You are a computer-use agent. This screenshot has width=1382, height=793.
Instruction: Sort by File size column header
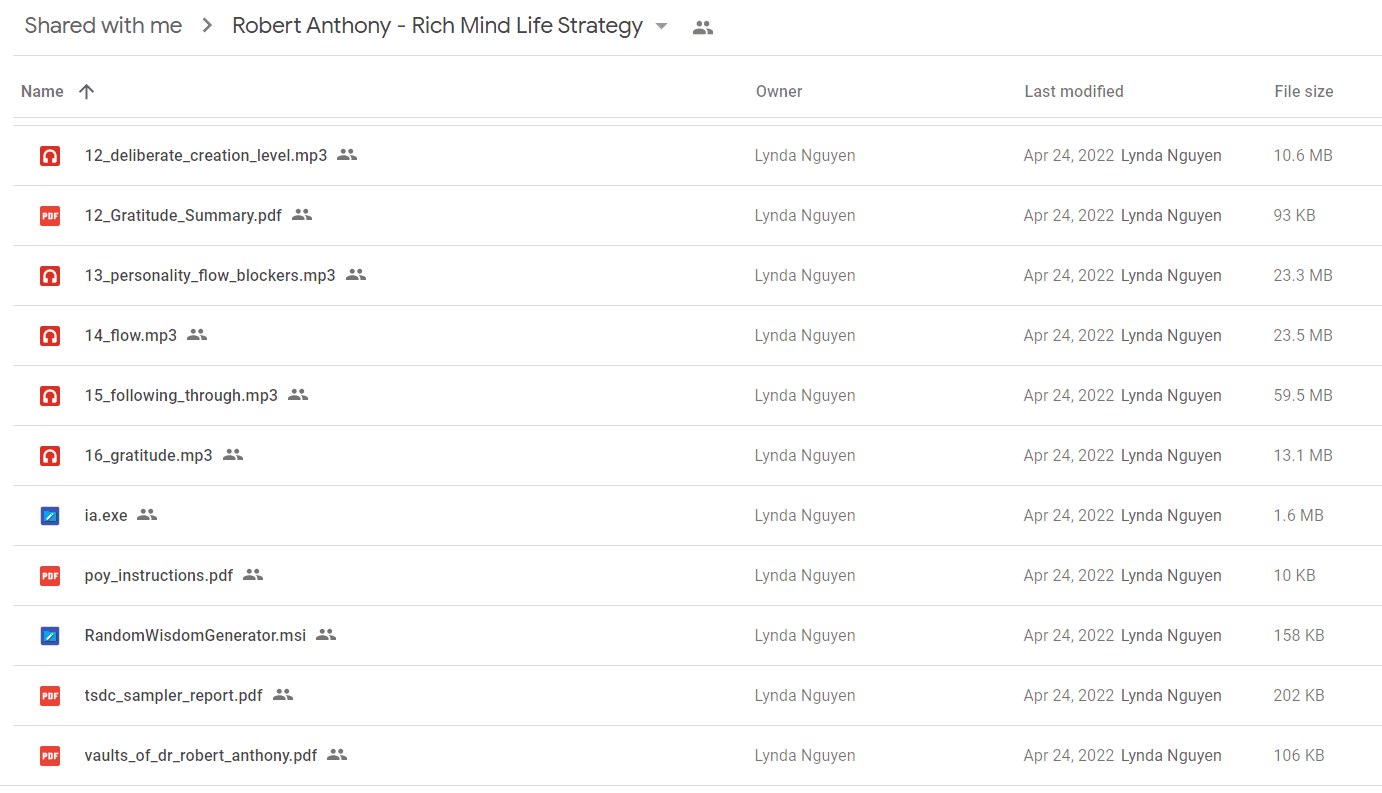[x=1304, y=91]
